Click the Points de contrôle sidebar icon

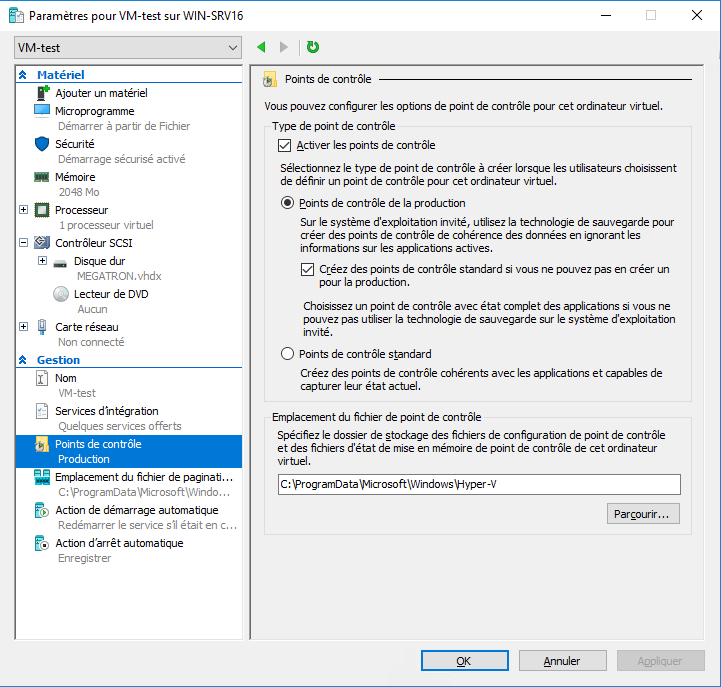pyautogui.click(x=42, y=444)
